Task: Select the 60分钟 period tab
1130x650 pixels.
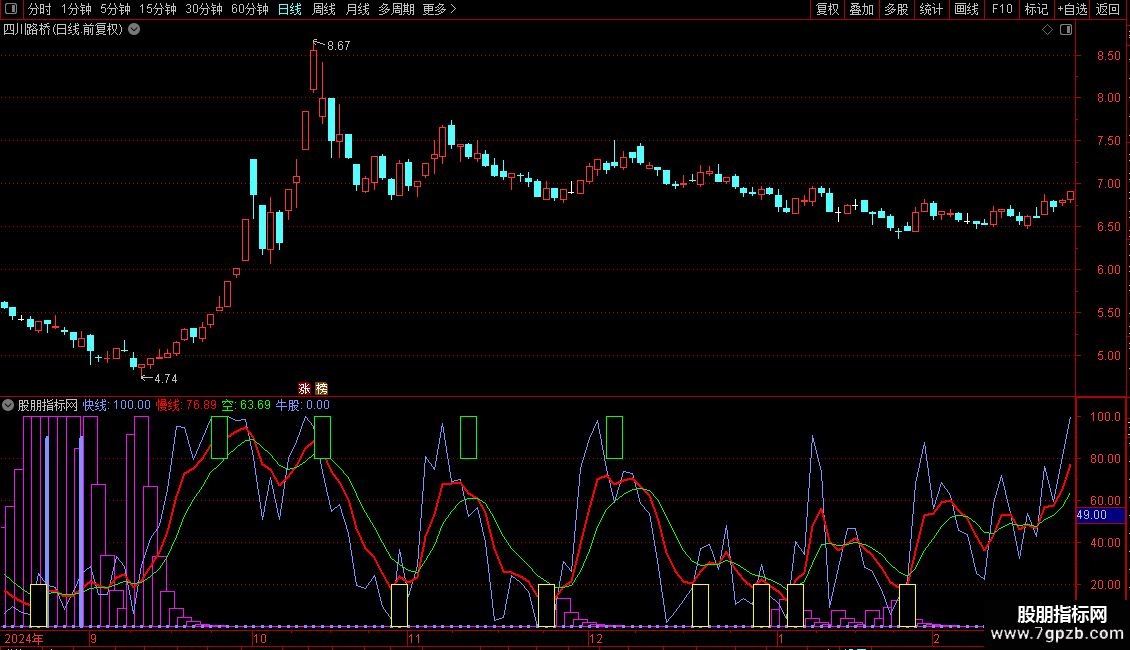Action: pos(249,10)
